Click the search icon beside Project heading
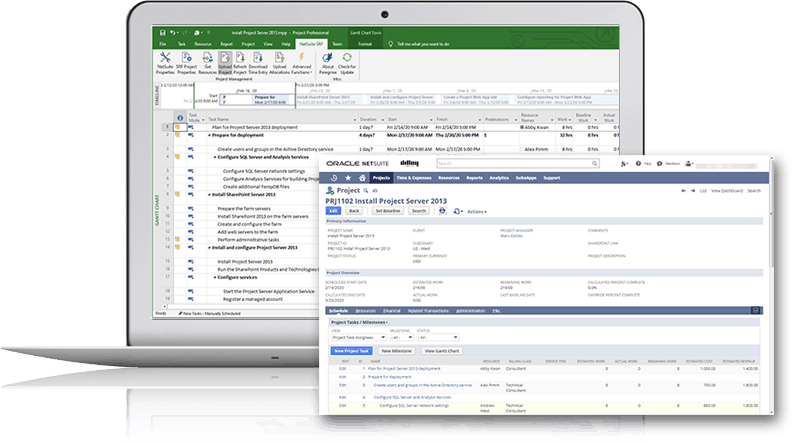 [366, 191]
